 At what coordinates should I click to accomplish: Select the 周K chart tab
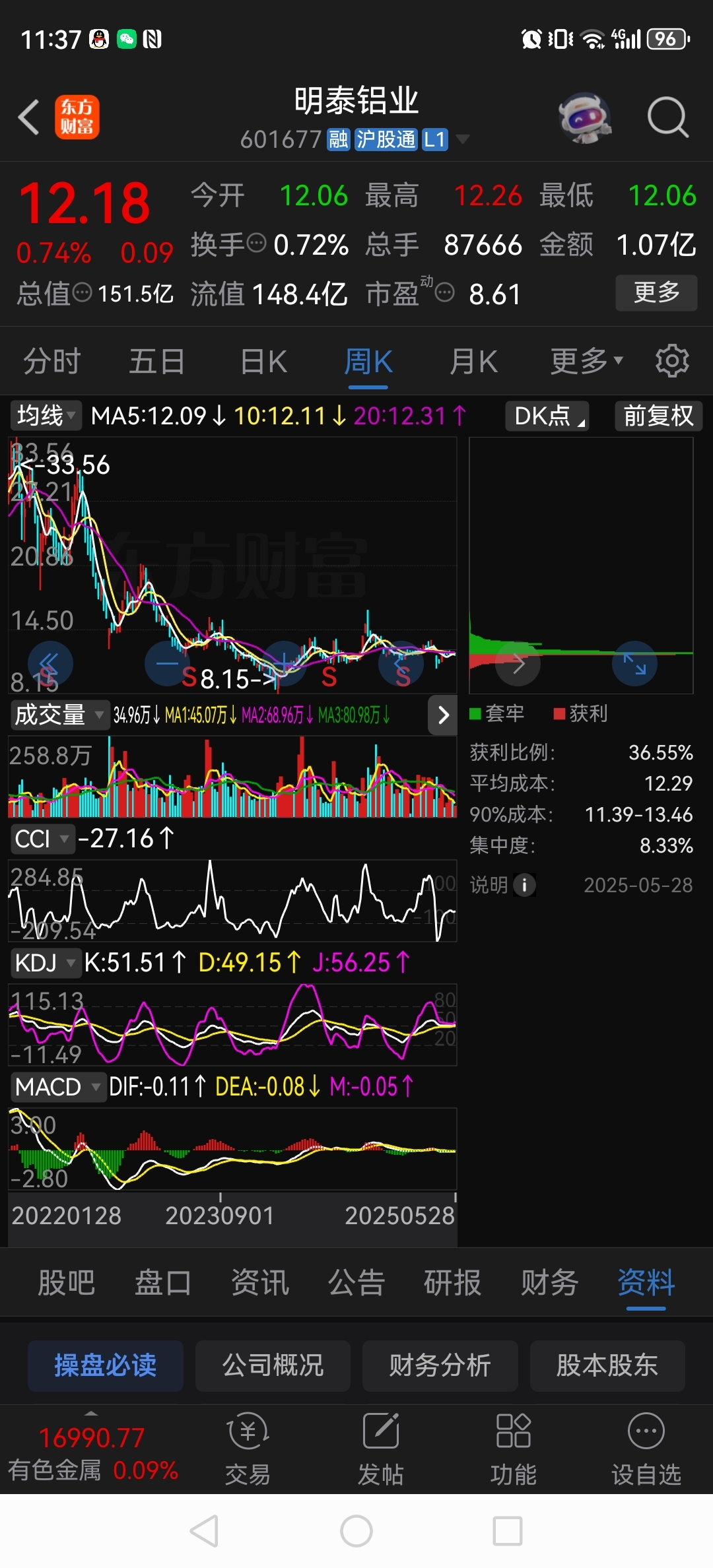(368, 362)
